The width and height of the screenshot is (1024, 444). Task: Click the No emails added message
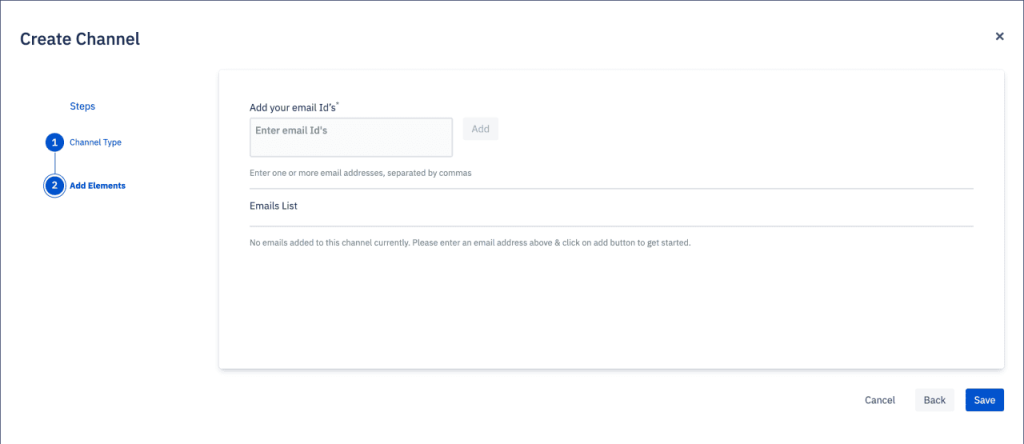click(x=470, y=243)
